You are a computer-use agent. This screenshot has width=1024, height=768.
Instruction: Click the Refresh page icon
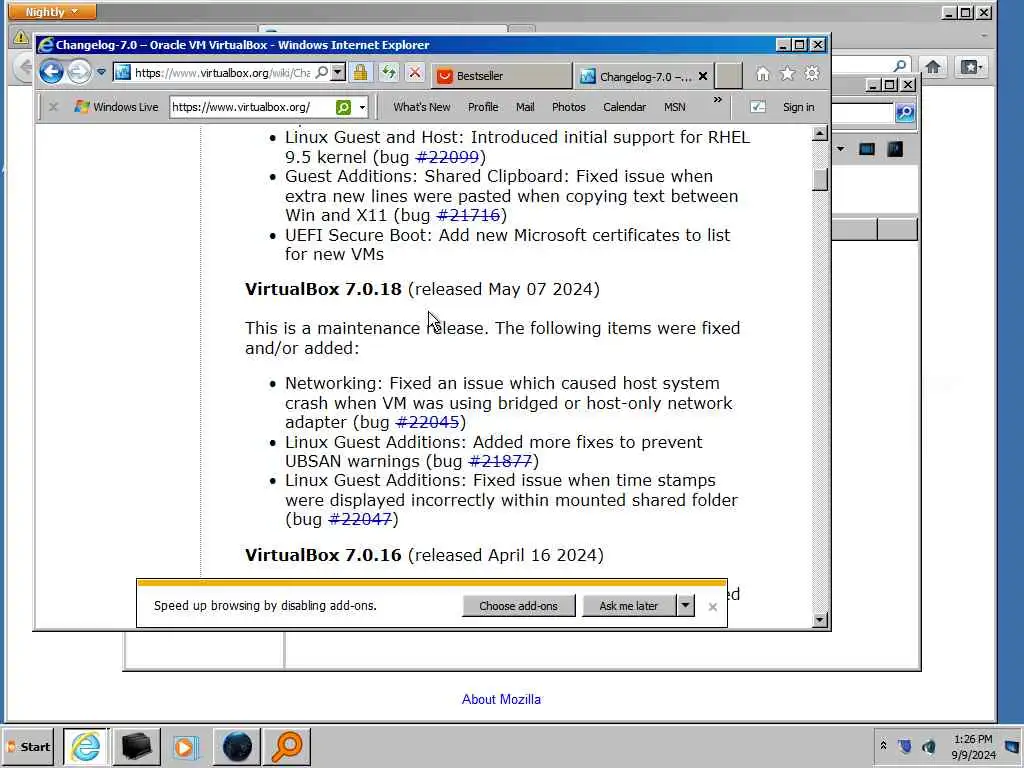pyautogui.click(x=389, y=72)
